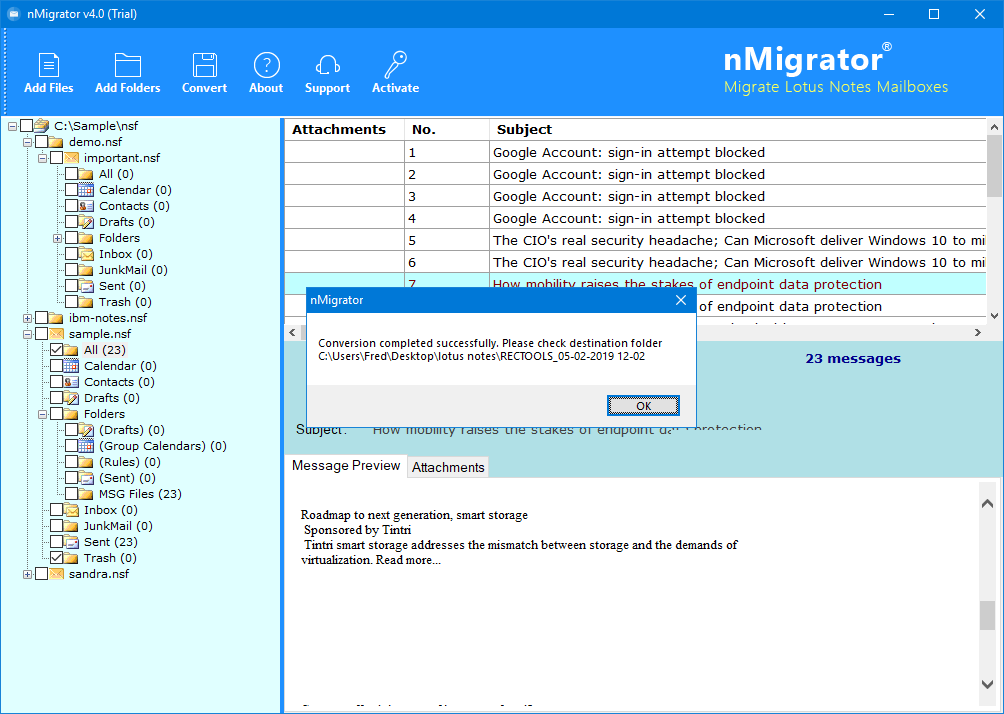This screenshot has width=1004, height=714.
Task: Click the message preview scrollbar thumb
Action: (987, 615)
